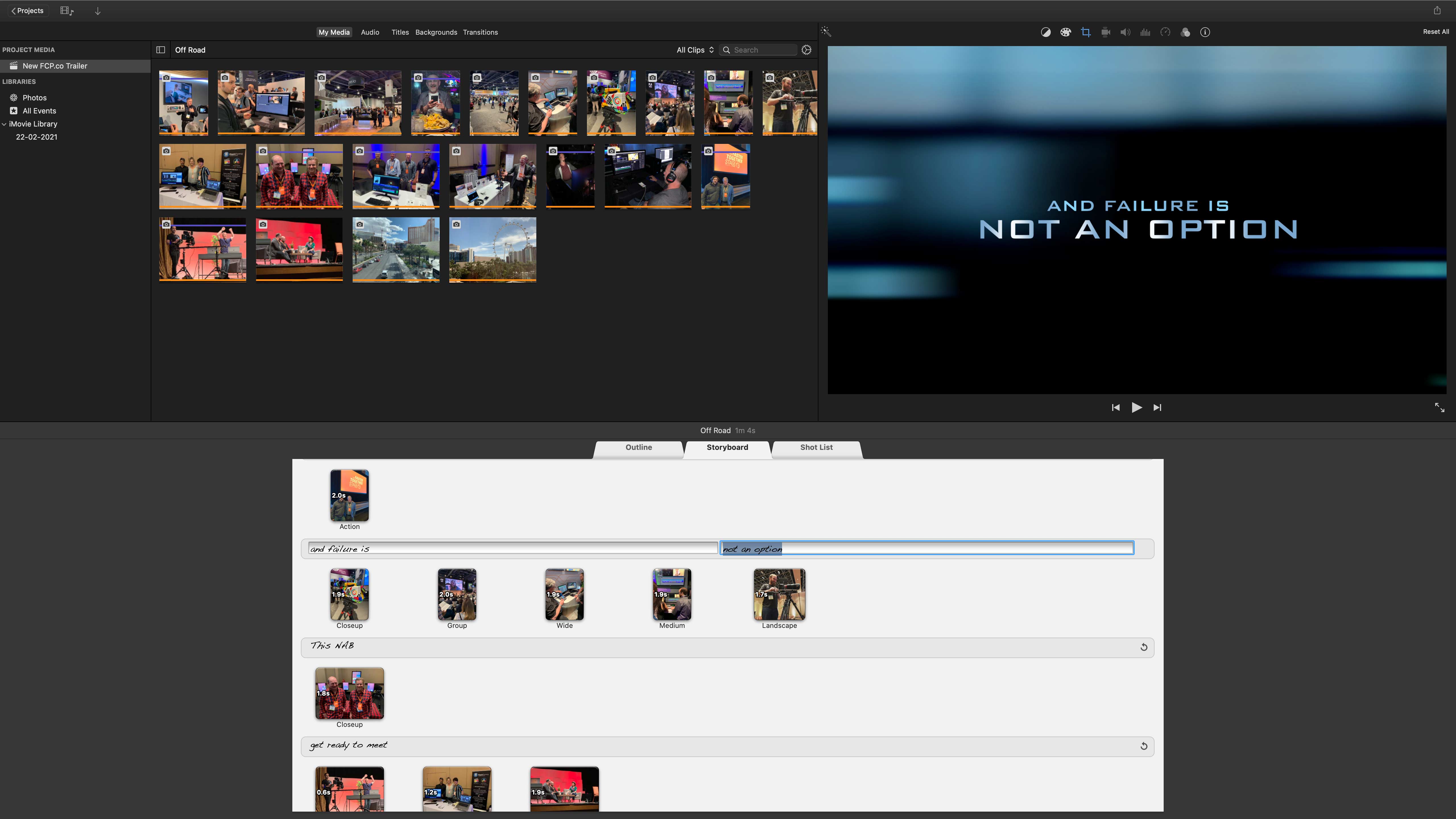Open the color balance adjustment
Screen dimensions: 1456x819
(x=1046, y=32)
